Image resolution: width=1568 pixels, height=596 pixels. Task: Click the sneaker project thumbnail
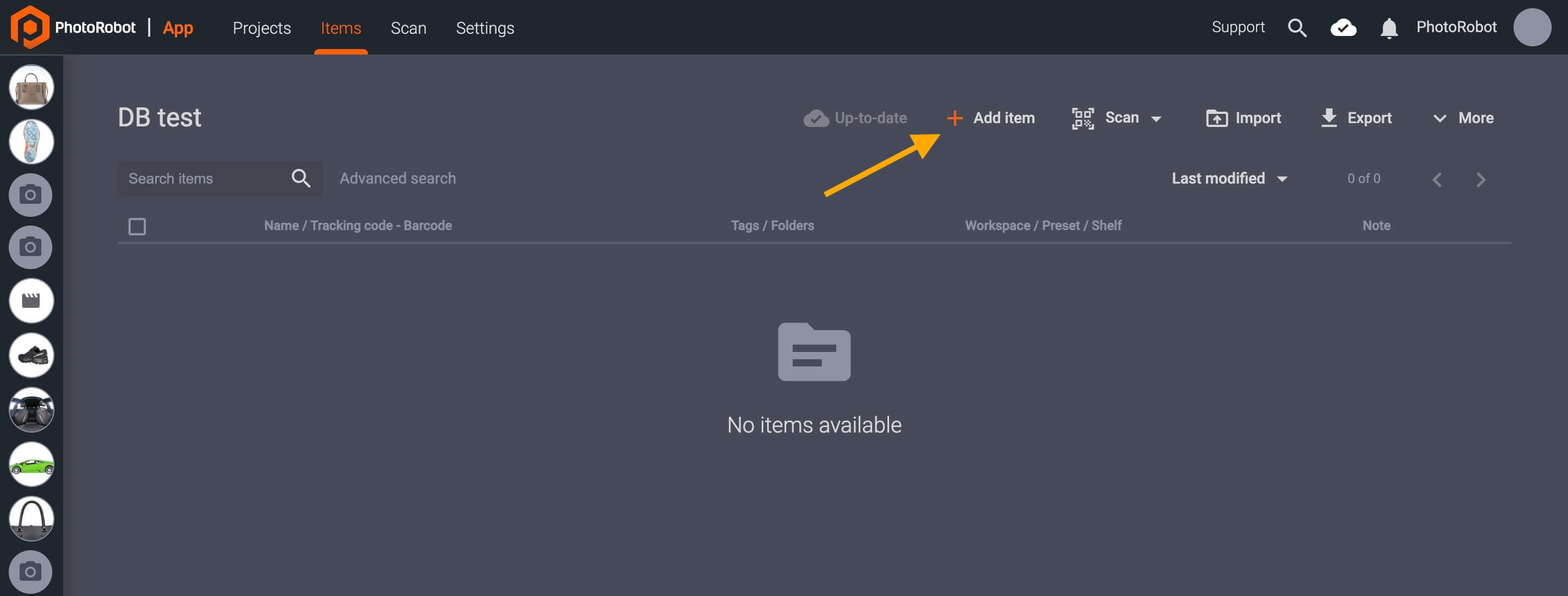pyautogui.click(x=31, y=354)
